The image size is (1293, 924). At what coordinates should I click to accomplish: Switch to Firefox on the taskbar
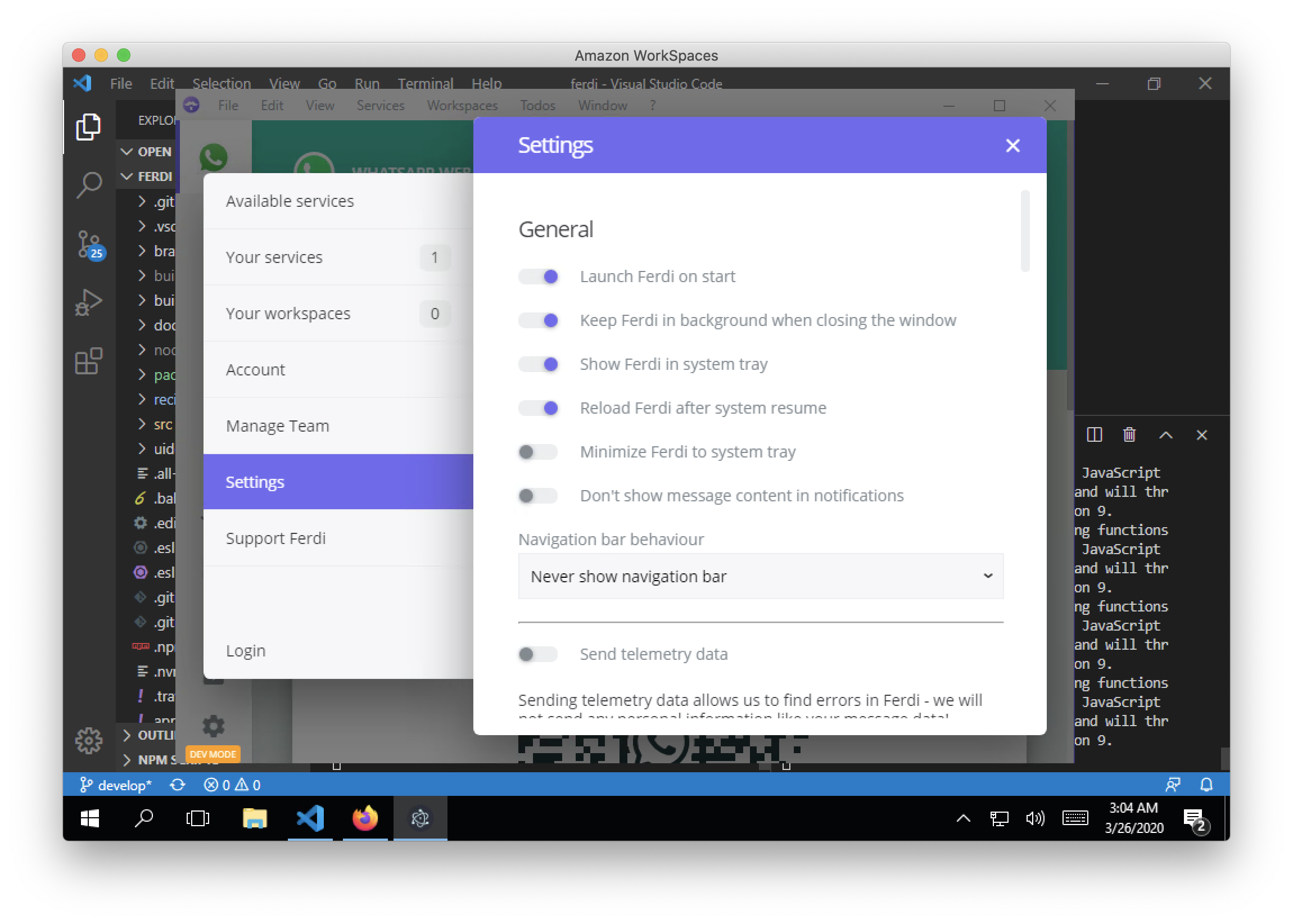pyautogui.click(x=365, y=818)
